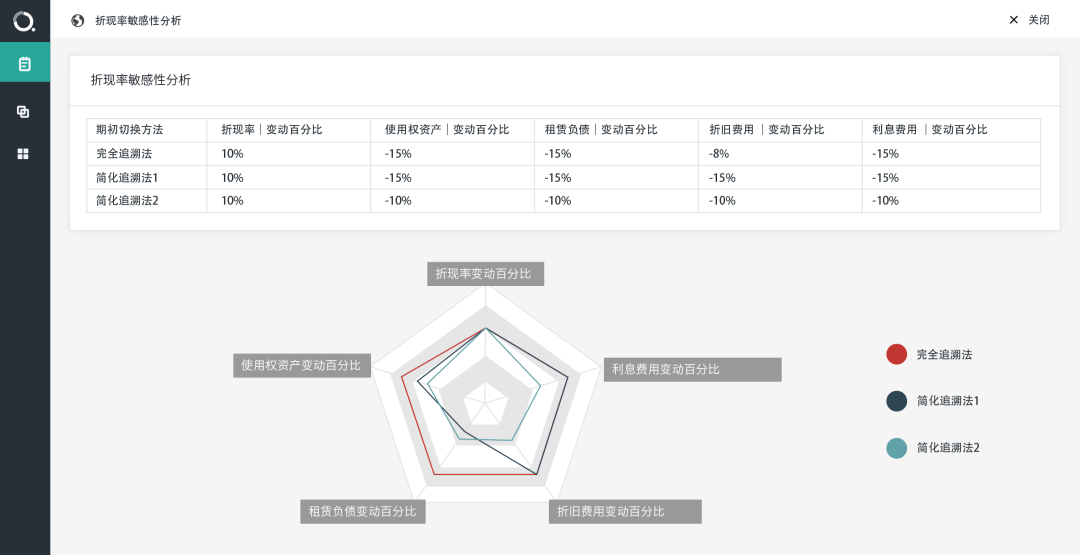This screenshot has width=1080, height=555.
Task: Select the 简化追溯法1 table row
Action: pos(563,178)
